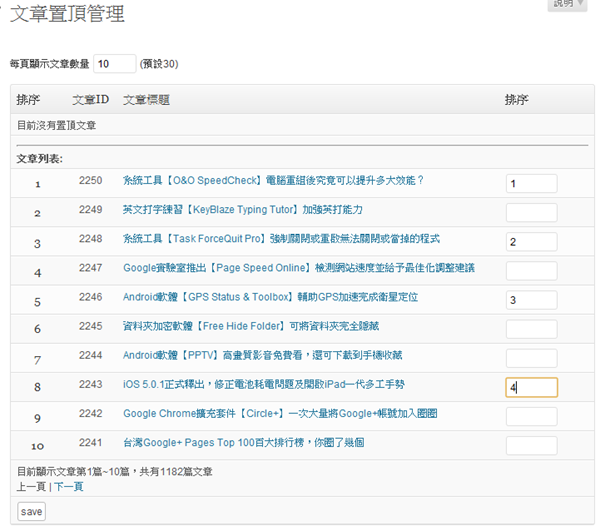Click the empty order field for article 2241

(531, 446)
